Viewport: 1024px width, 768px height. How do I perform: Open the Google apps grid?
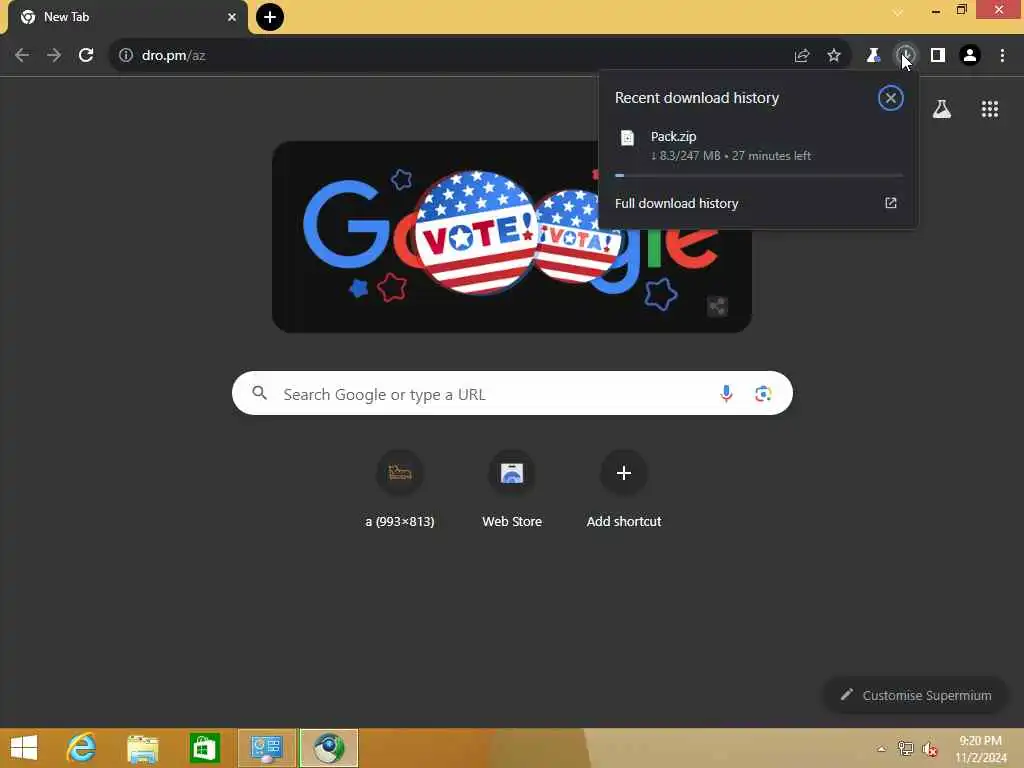(x=990, y=109)
